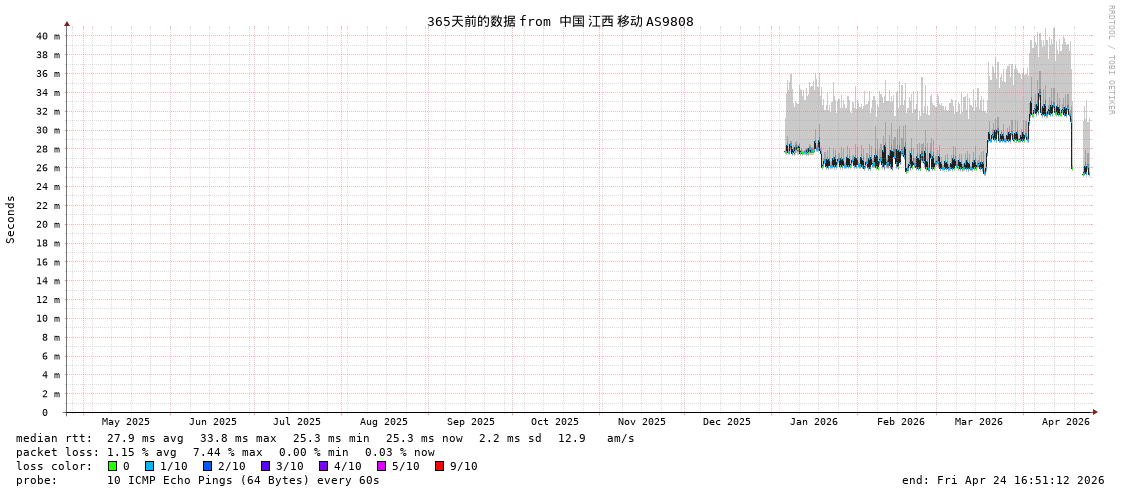Click the Jan 2026 x-axis label
This screenshot has height=494, width=1121.
coord(813,422)
